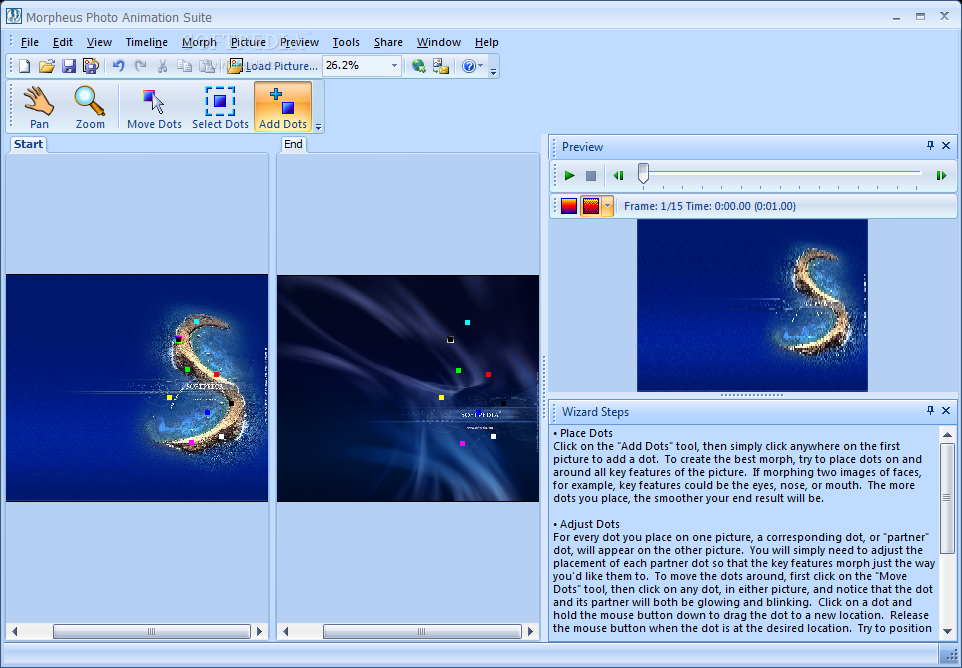
Task: Click the yellow dot on the Start picture
Action: click(x=169, y=397)
